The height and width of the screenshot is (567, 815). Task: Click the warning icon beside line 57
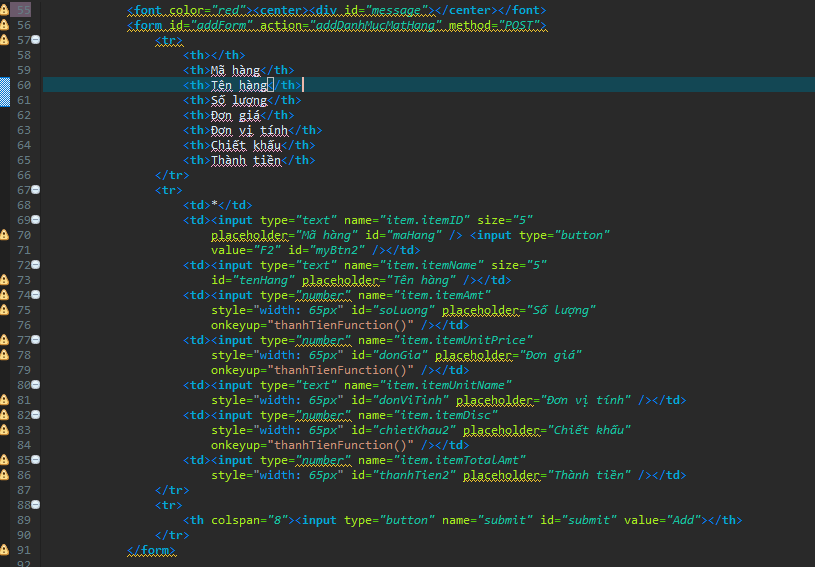(x=4, y=40)
